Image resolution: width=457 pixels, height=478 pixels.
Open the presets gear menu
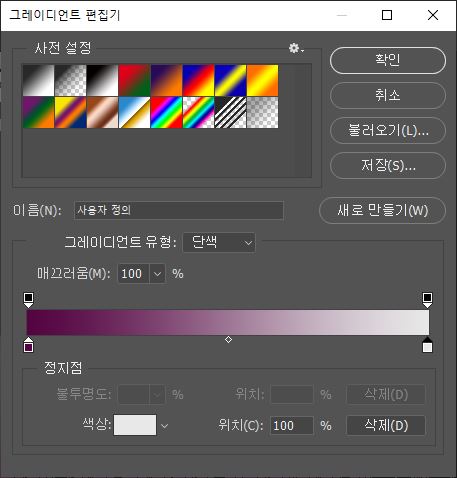296,49
